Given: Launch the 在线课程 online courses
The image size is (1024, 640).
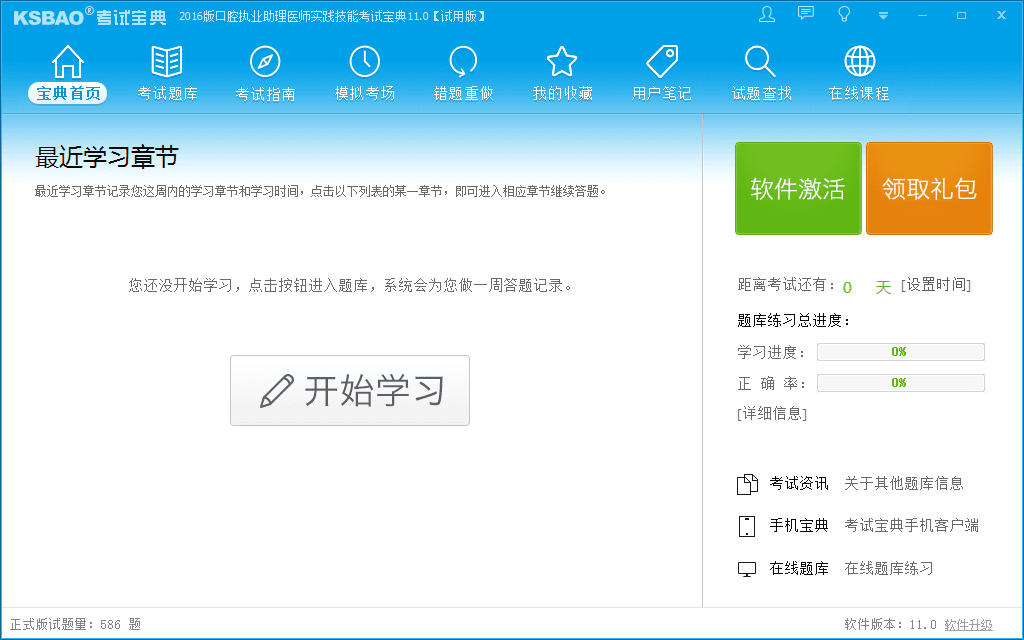Looking at the screenshot, I should (859, 72).
